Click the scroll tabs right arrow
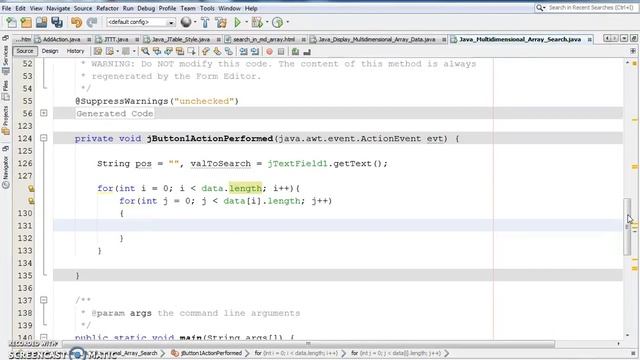This screenshot has height=360, width=640. (x=614, y=38)
